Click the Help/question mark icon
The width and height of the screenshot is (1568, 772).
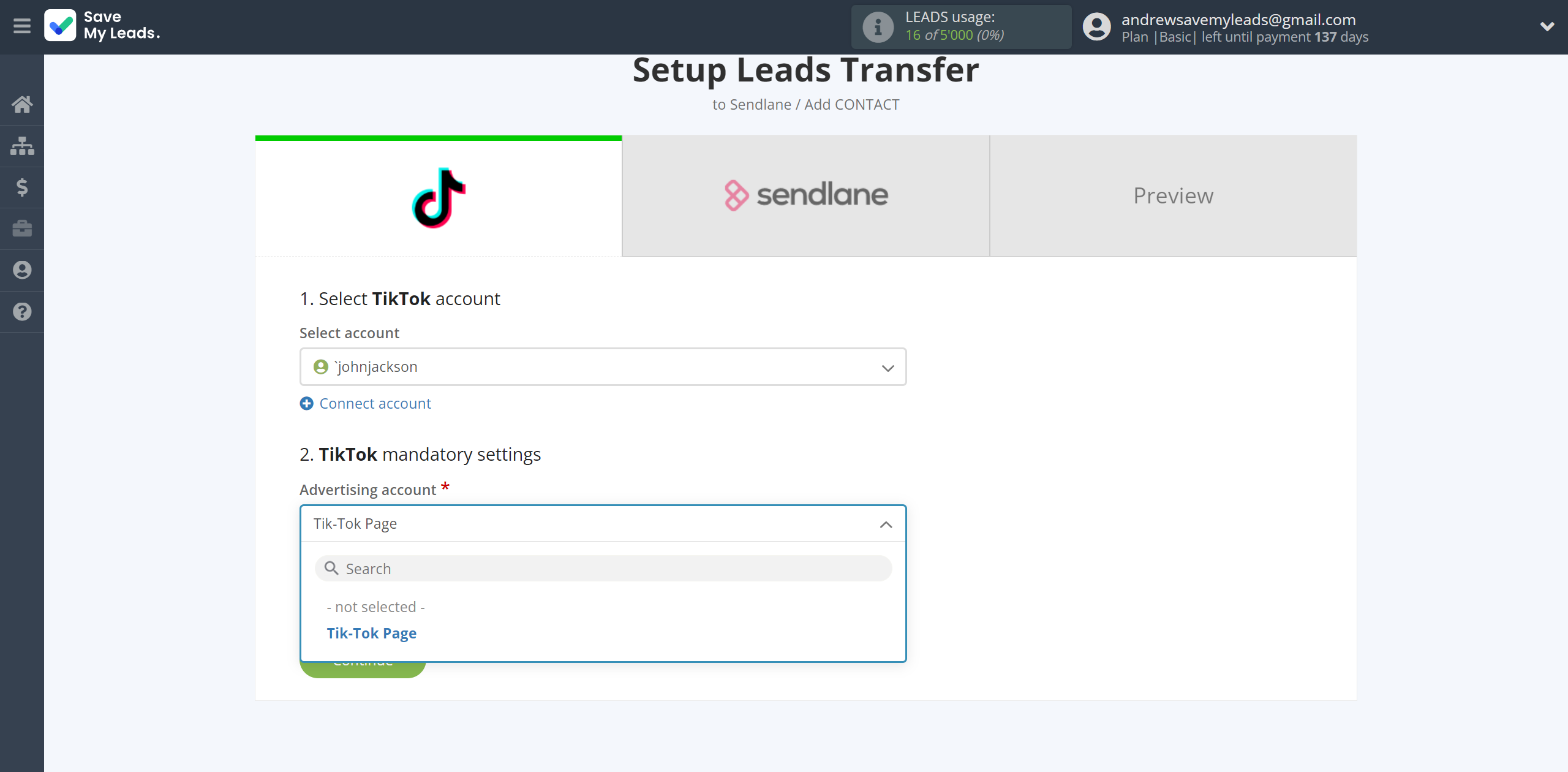pyautogui.click(x=22, y=310)
